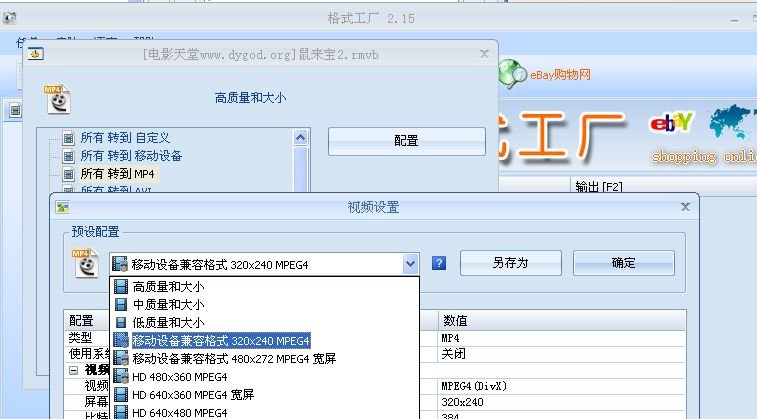Click the 配置 column header in settings table

coord(81,321)
